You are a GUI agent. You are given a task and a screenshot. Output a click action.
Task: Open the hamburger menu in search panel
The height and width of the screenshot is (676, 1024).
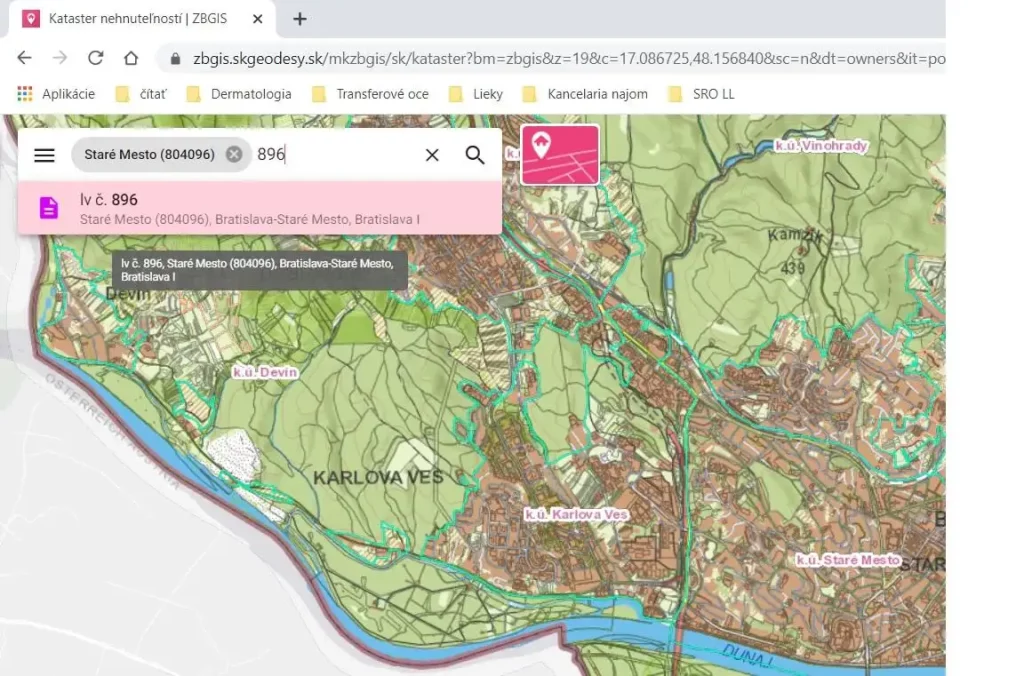44,155
